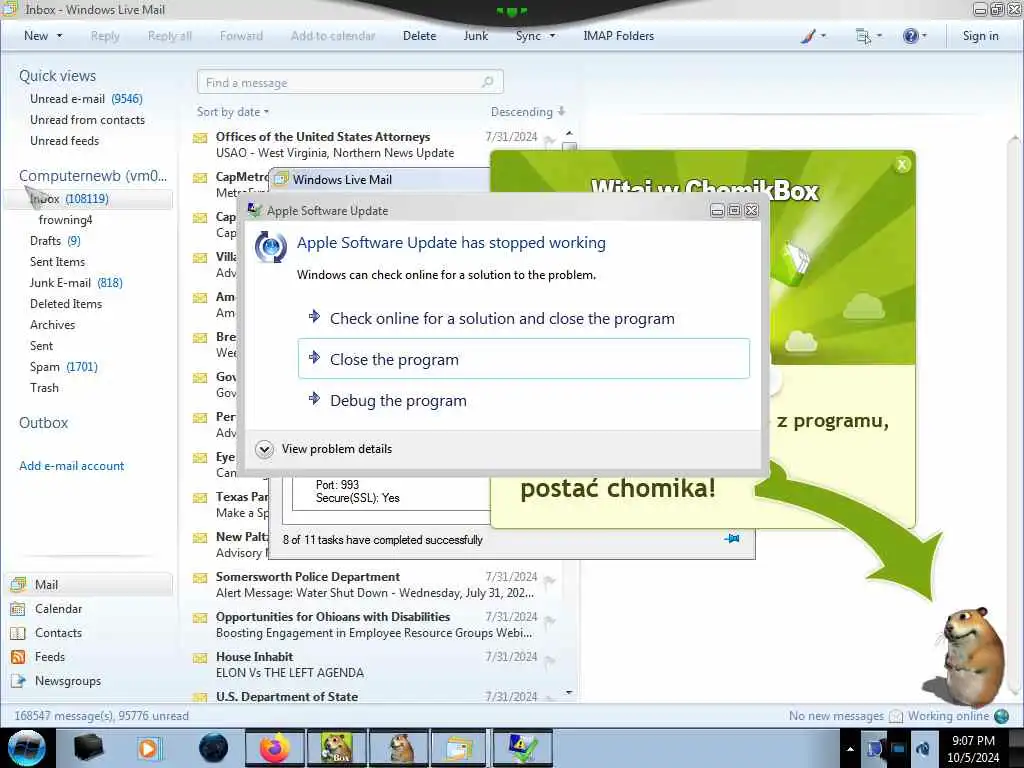Open Unread from contacts quick view
Screen dimensions: 1024x768
click(x=87, y=120)
